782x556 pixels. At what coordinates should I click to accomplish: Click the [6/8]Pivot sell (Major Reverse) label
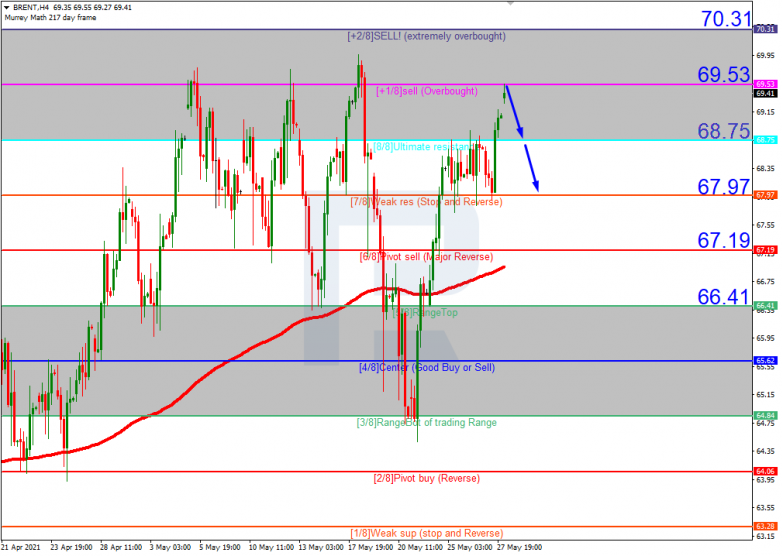426,256
